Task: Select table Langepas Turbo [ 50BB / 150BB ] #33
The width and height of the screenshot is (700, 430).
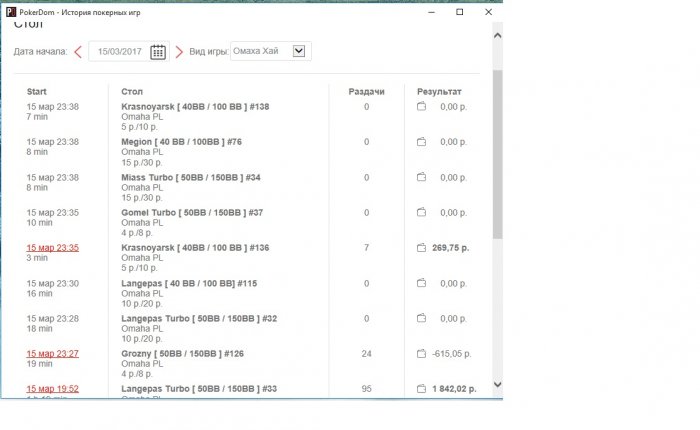Action: click(199, 389)
